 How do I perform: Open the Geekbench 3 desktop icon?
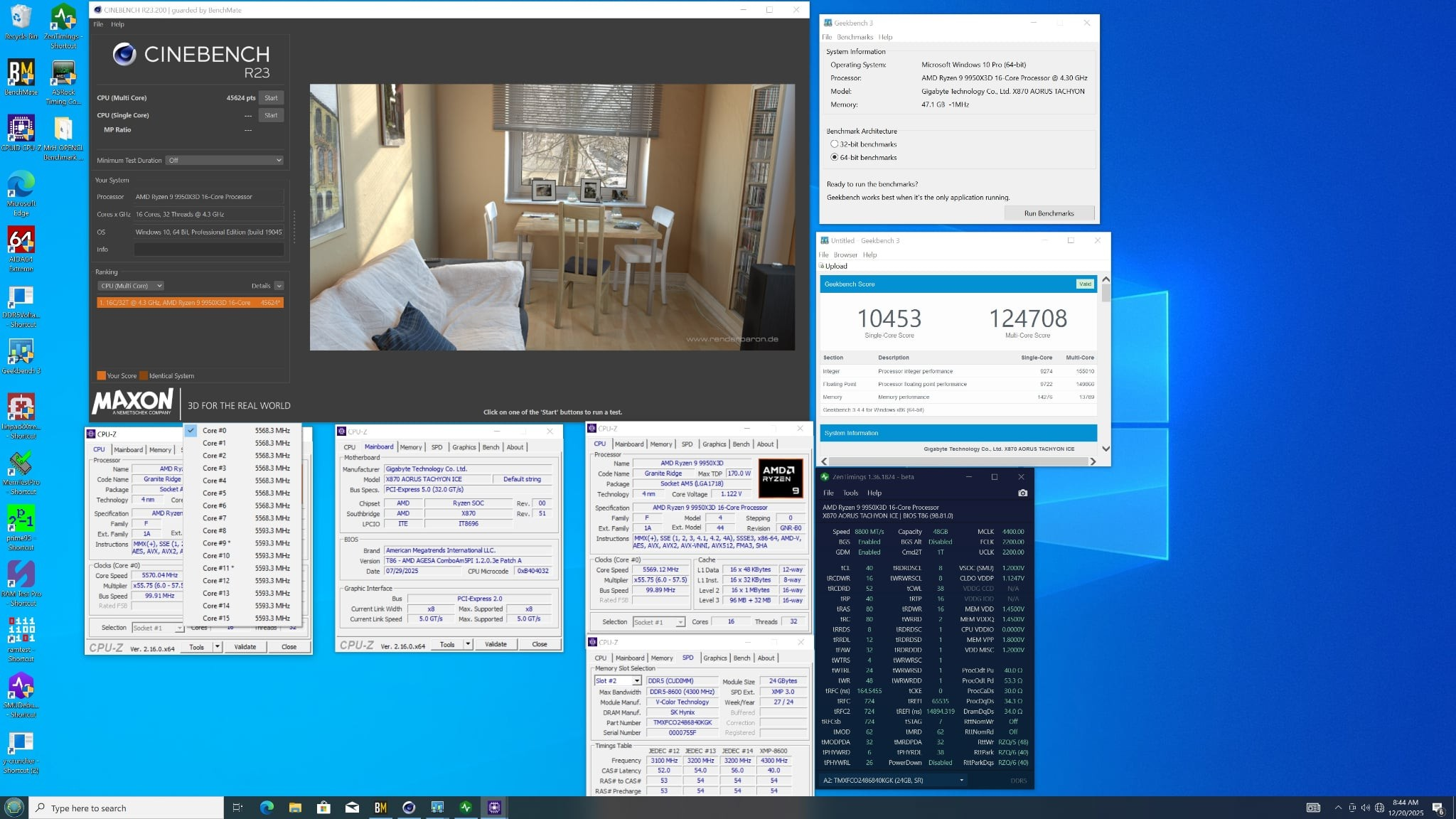click(21, 356)
